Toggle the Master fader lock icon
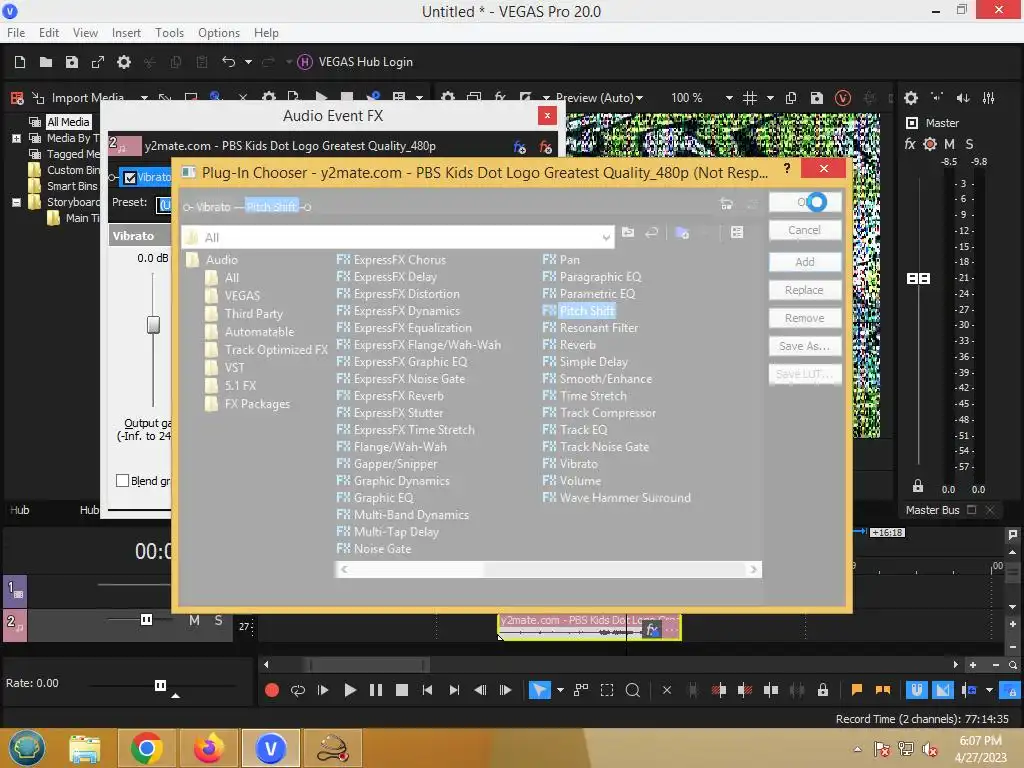The width and height of the screenshot is (1024, 768). click(x=918, y=487)
